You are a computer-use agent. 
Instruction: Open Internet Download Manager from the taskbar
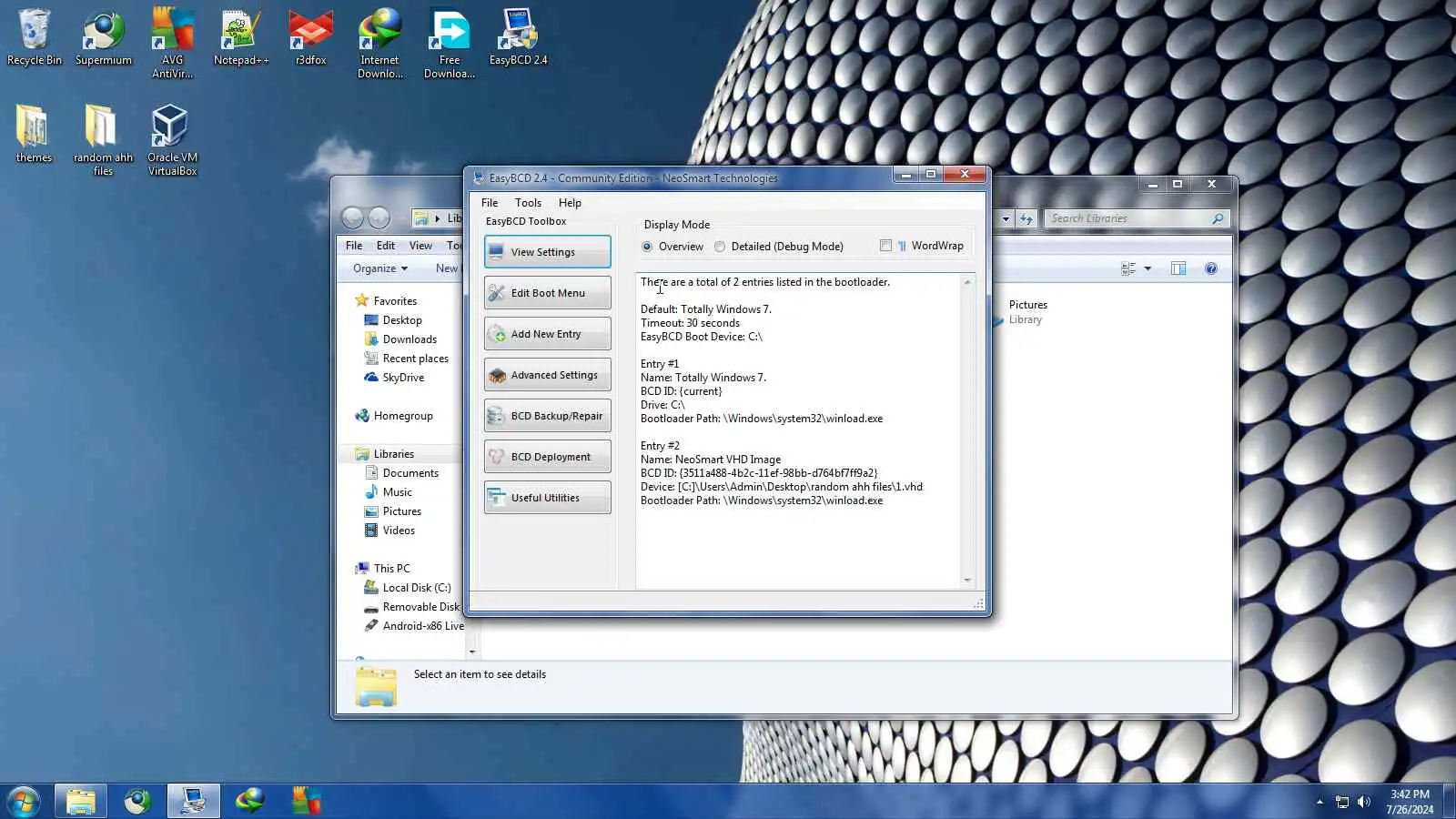(x=250, y=801)
